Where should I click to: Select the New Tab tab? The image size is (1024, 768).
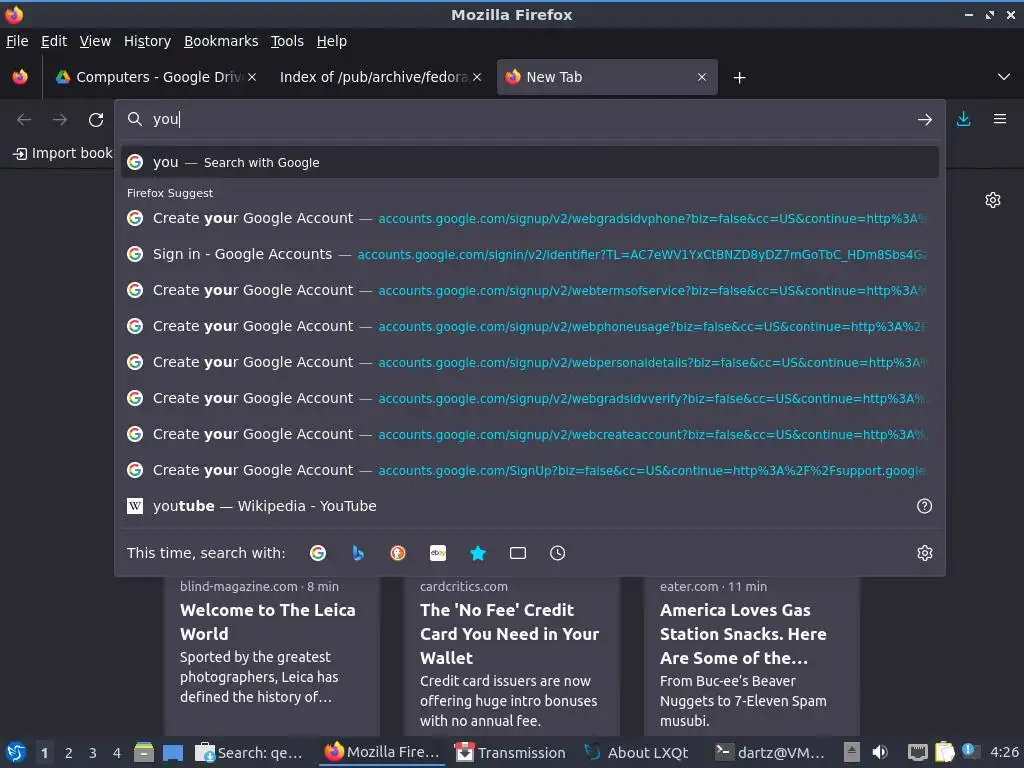[x=607, y=77]
